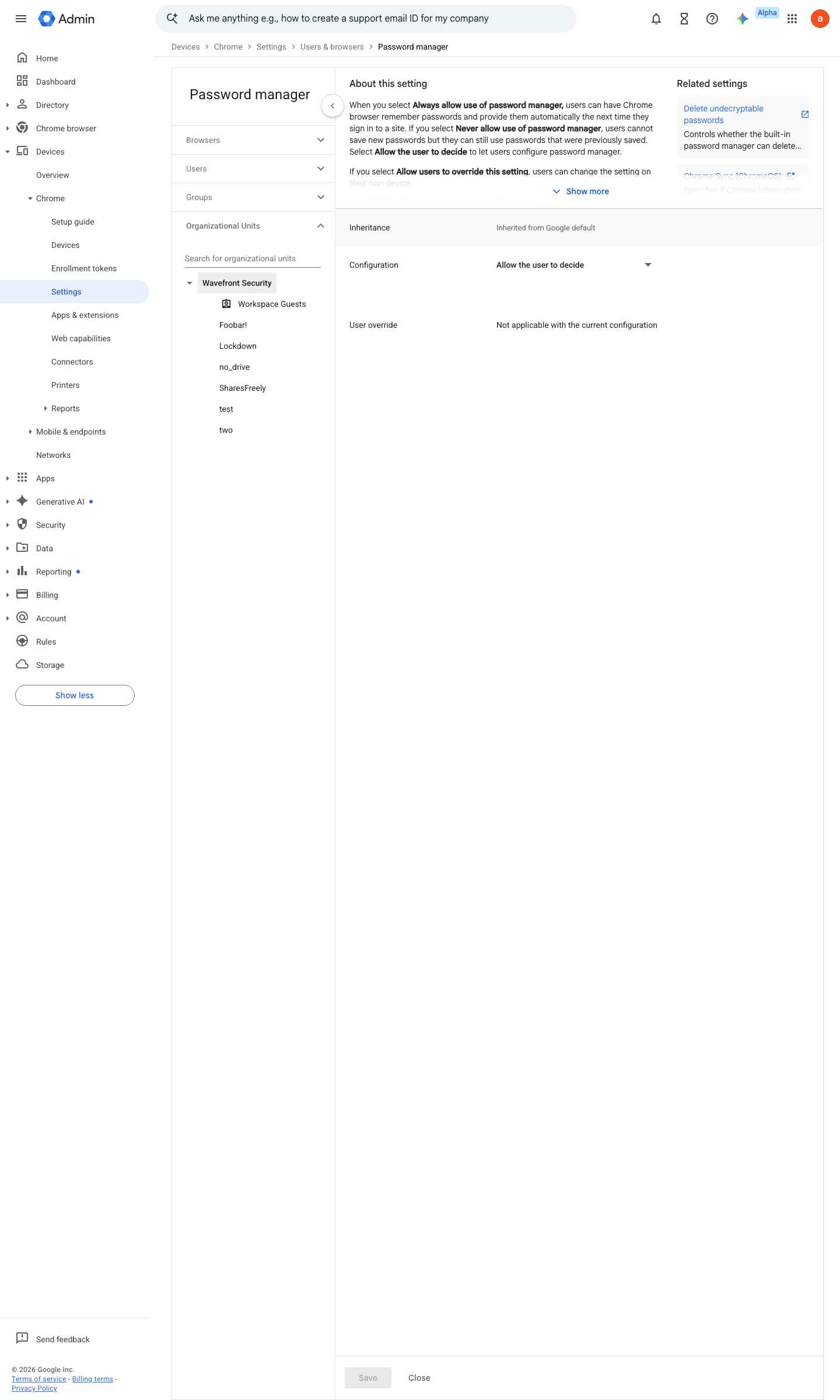Viewport: 840px width, 1400px height.
Task: Focus the Ask me anything search box
Action: 366,19
